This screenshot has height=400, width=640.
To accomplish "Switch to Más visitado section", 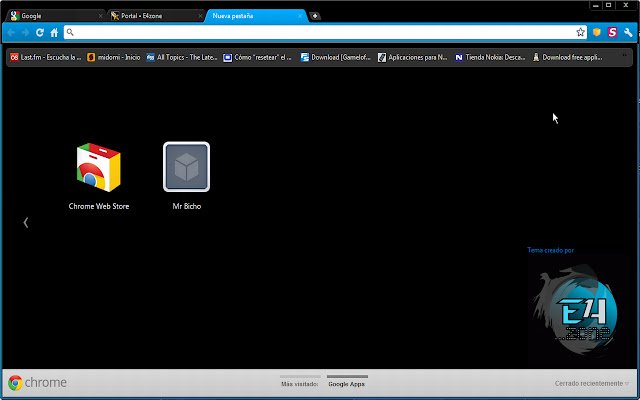I will 300,381.
